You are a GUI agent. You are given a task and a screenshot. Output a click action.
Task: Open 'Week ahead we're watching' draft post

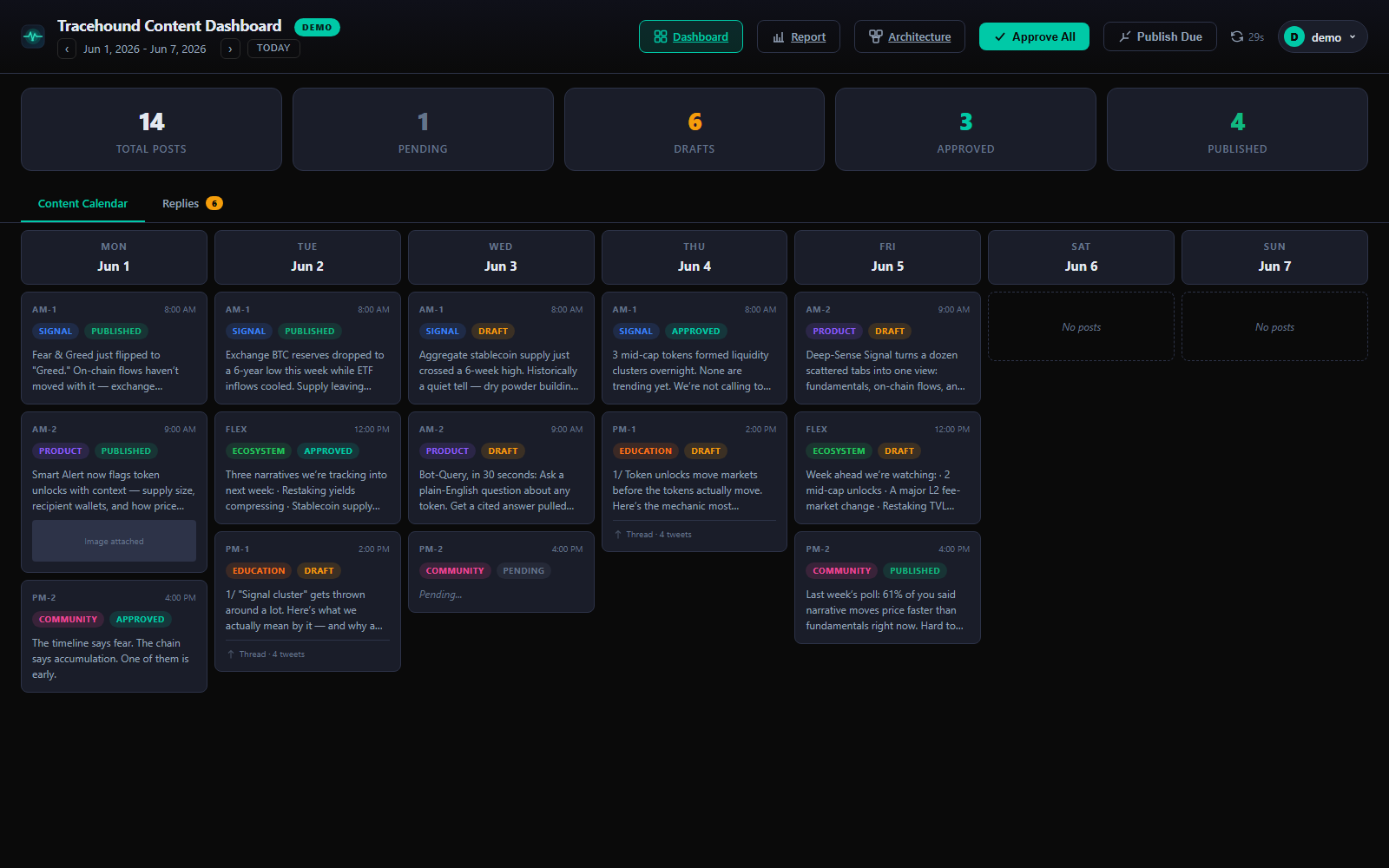887,468
